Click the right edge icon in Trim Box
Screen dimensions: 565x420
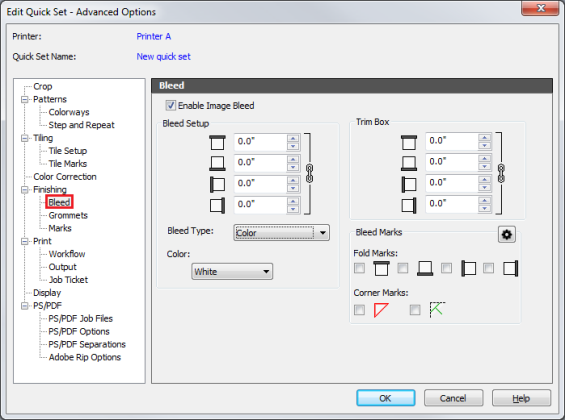(x=409, y=205)
